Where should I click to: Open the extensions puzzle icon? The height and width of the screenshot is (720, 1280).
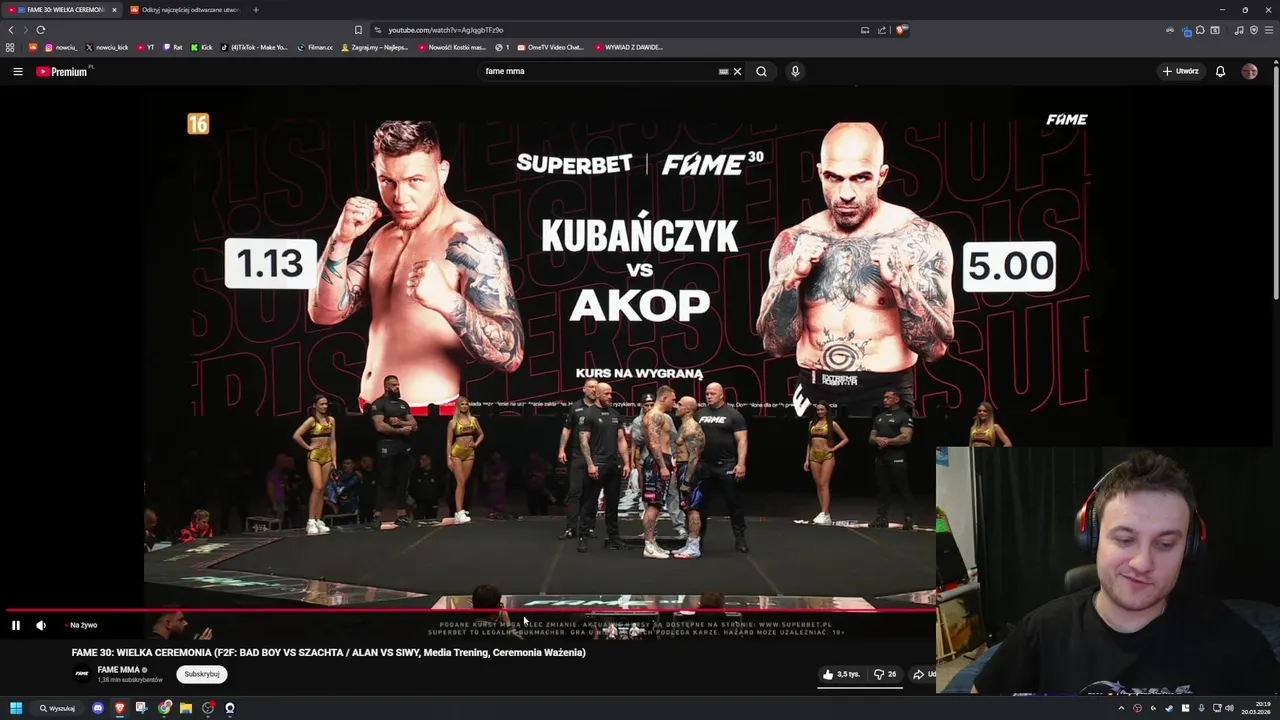[x=1200, y=31]
